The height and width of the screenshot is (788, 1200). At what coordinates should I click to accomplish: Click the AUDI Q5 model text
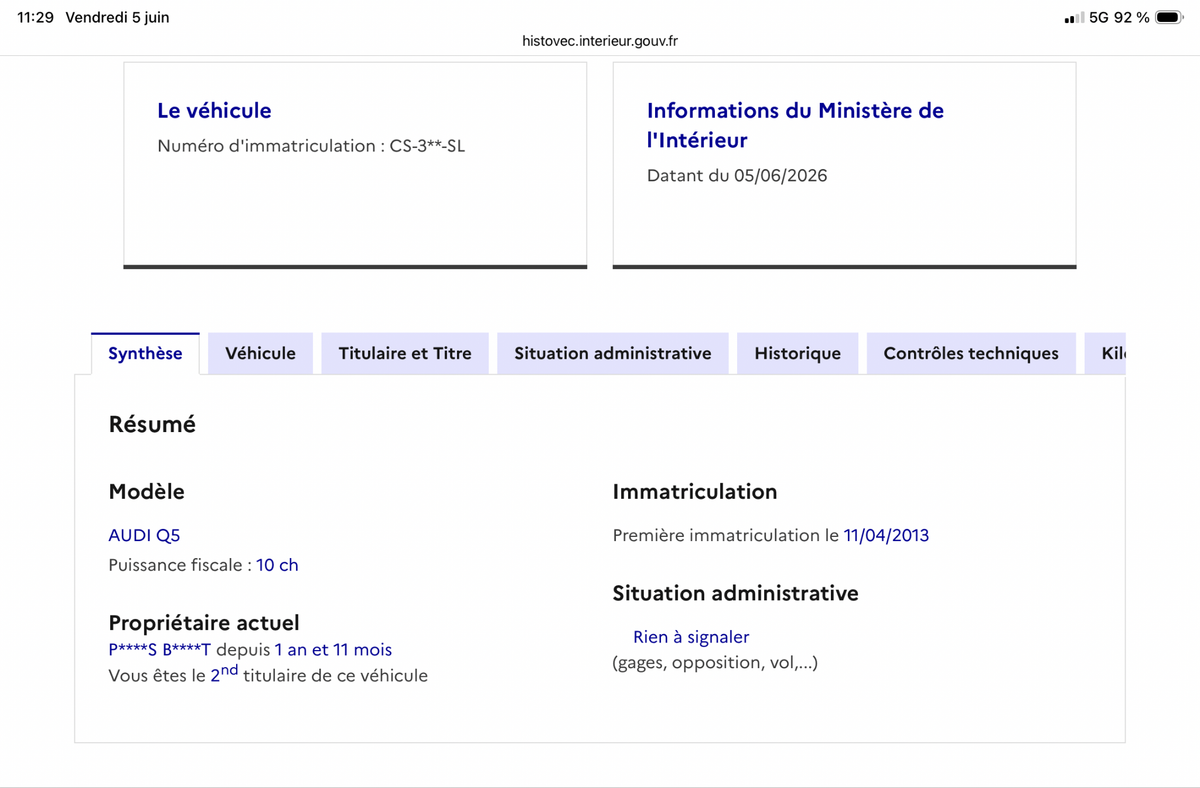144,535
